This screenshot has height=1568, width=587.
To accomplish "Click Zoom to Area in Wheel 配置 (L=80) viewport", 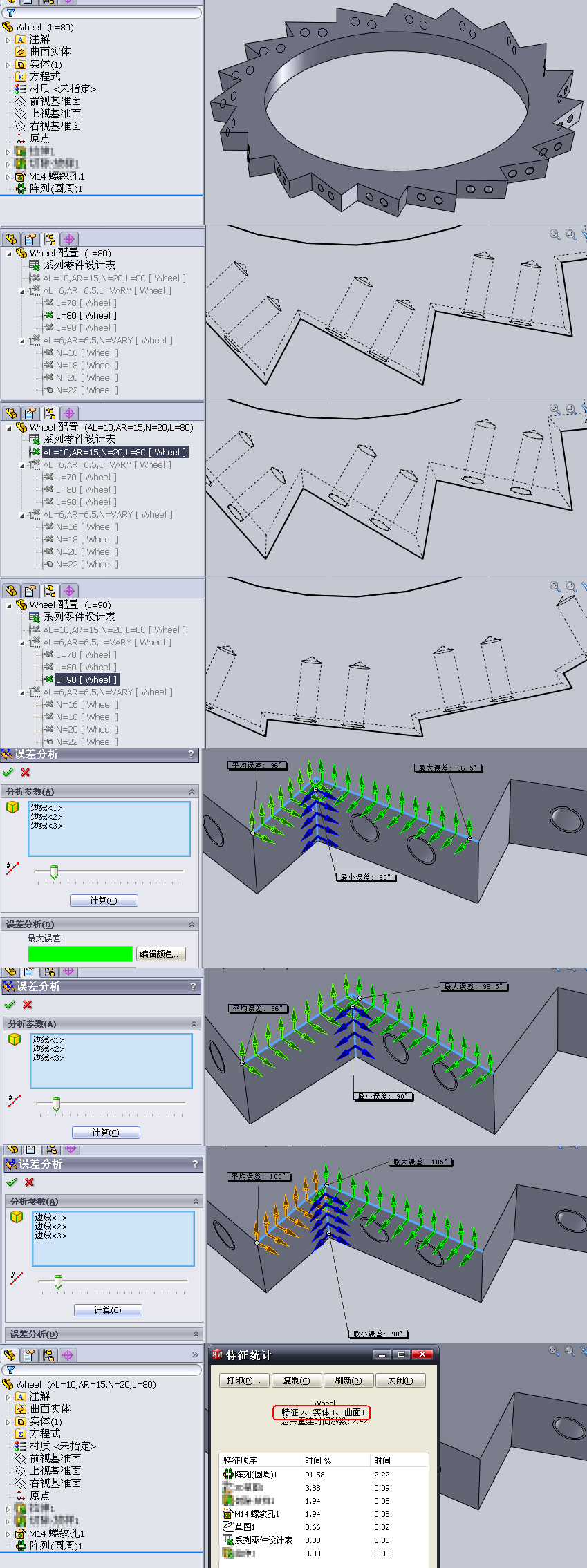I will [x=570, y=235].
